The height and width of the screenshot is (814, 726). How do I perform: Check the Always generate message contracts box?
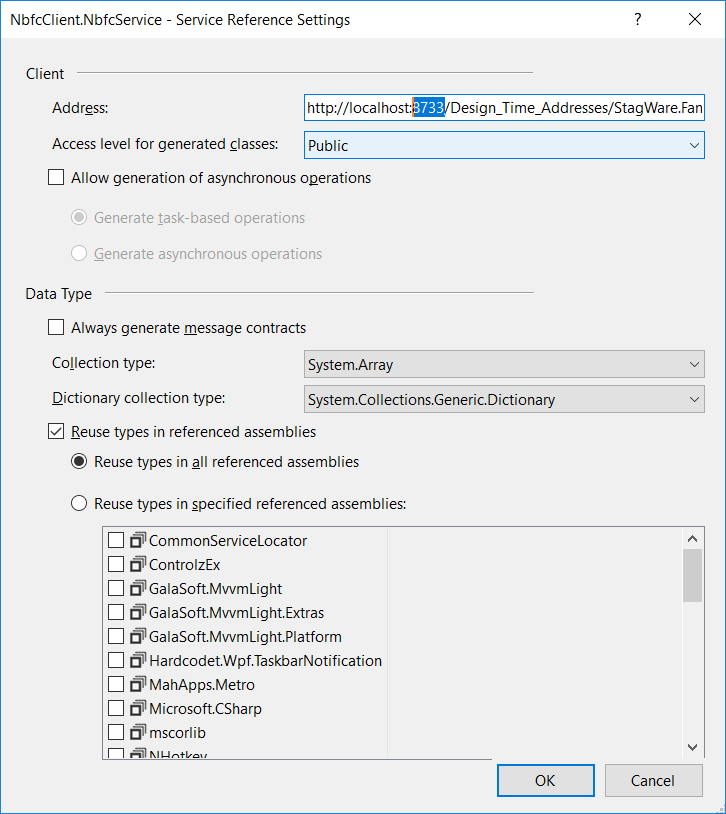[55, 327]
